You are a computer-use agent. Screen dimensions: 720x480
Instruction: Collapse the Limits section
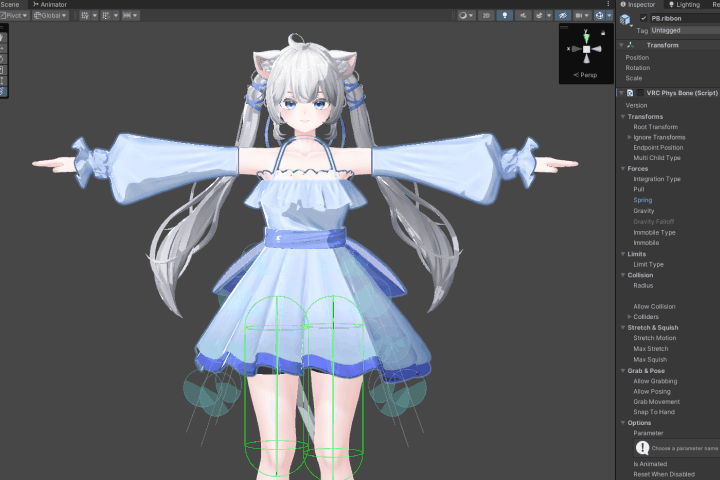pyautogui.click(x=623, y=254)
